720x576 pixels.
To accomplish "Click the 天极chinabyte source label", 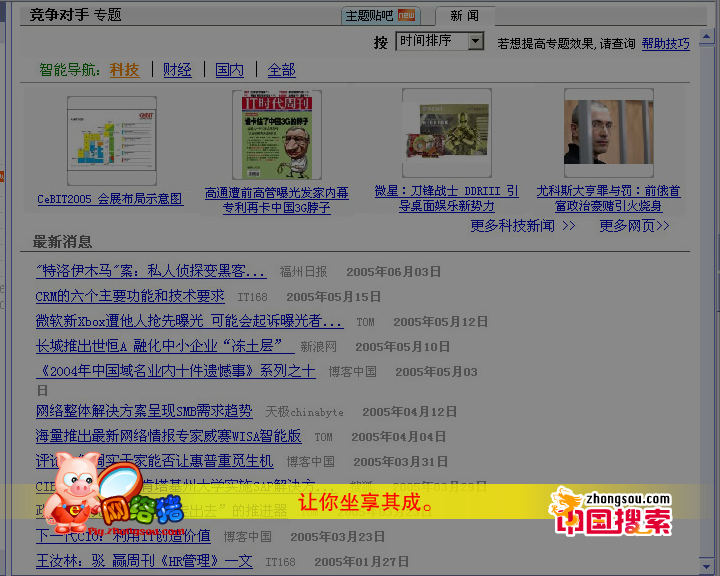I will click(304, 412).
